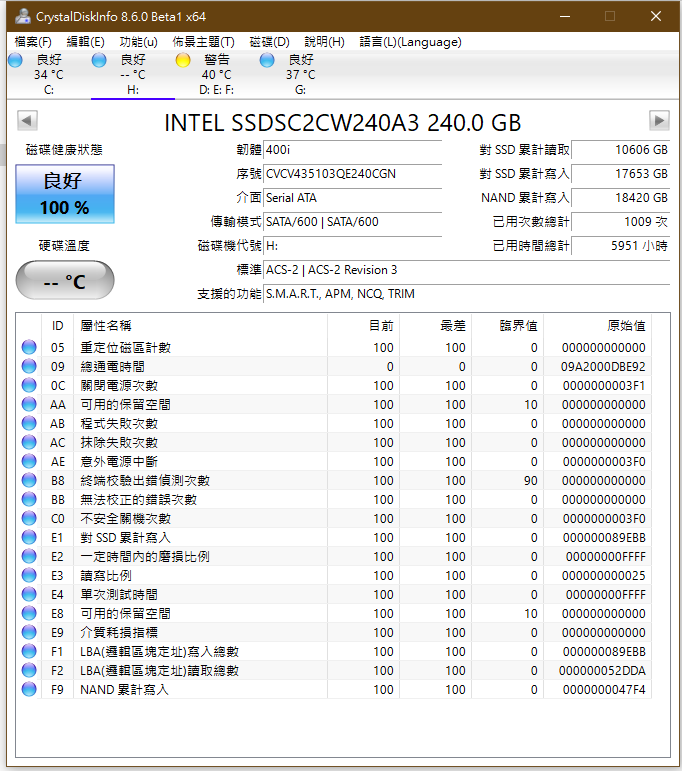Click status orb for attribute BB row
The width and height of the screenshot is (682, 771).
[30, 499]
